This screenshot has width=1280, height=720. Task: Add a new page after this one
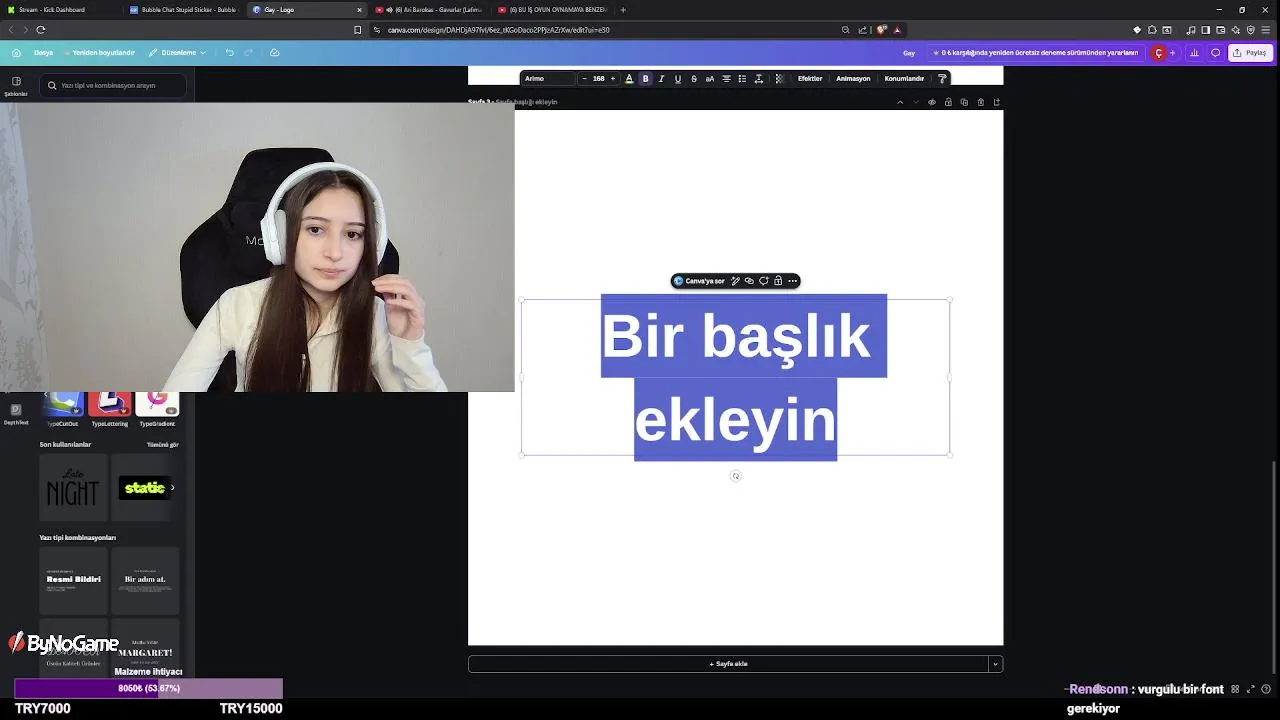tap(996, 102)
